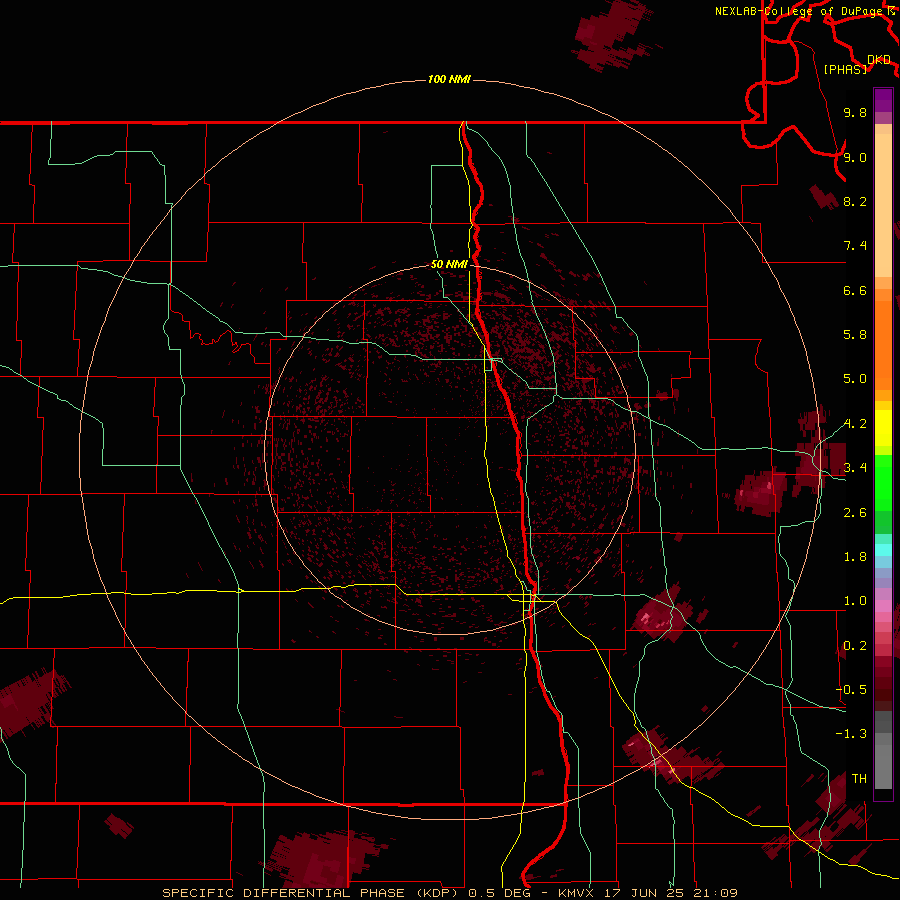
Task: Click the 9.0 value on color scale
Action: (x=855, y=157)
